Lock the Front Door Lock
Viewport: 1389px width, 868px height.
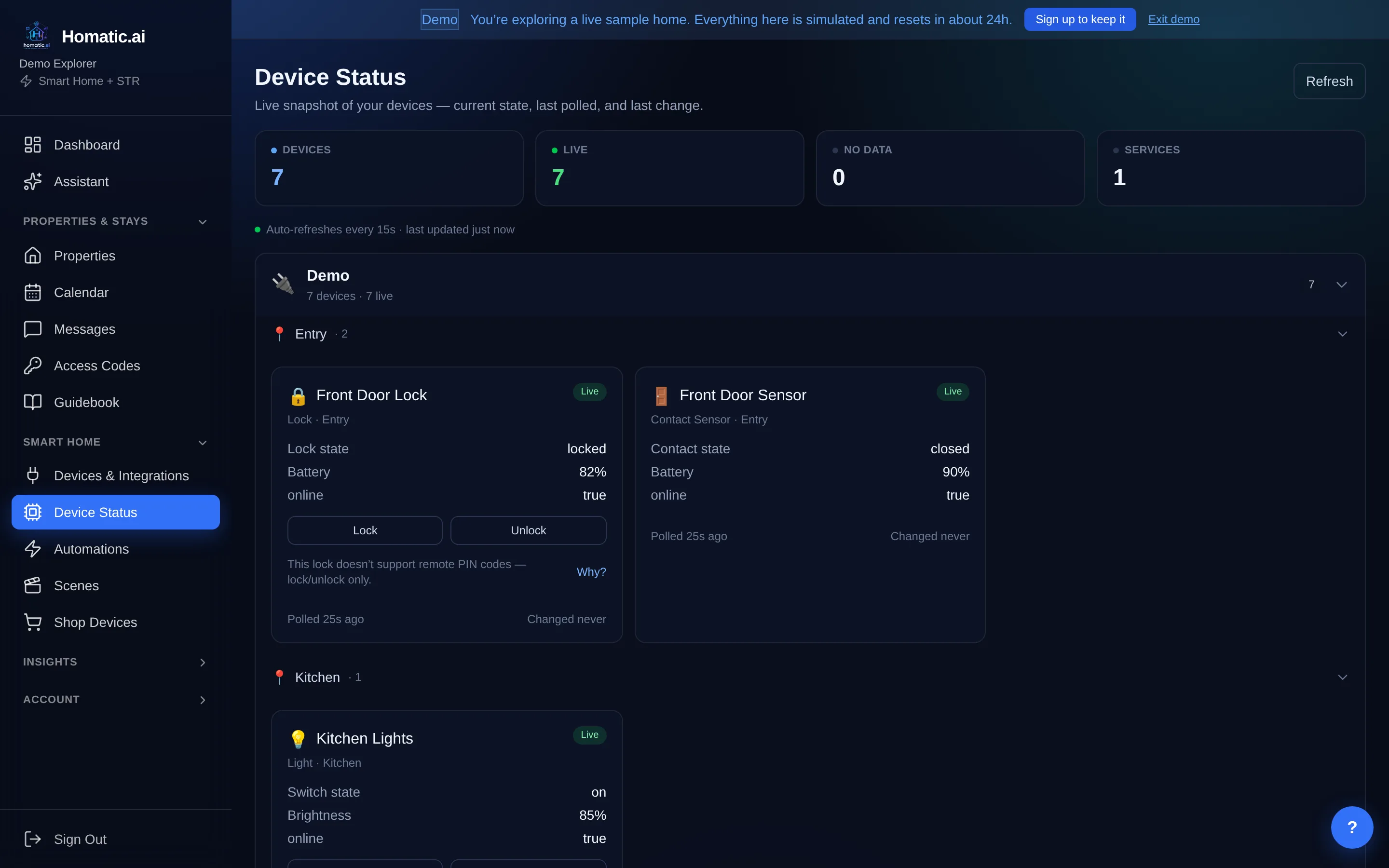coord(365,530)
